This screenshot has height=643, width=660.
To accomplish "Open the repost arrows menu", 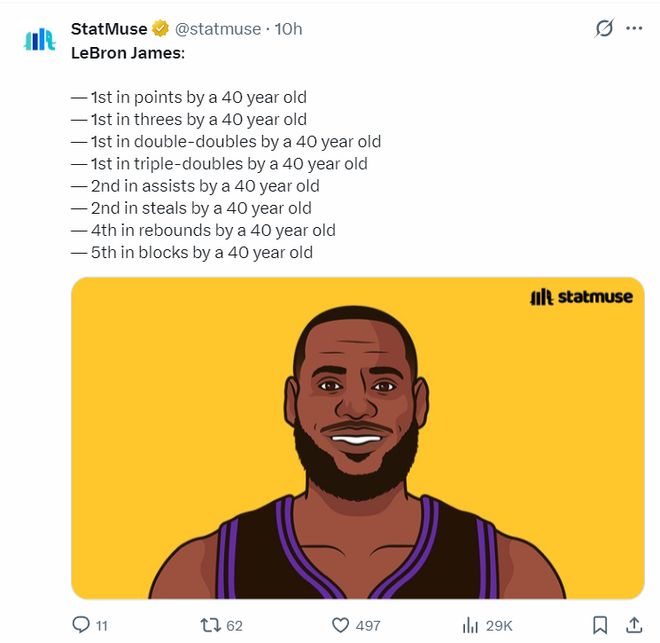I will click(x=210, y=625).
